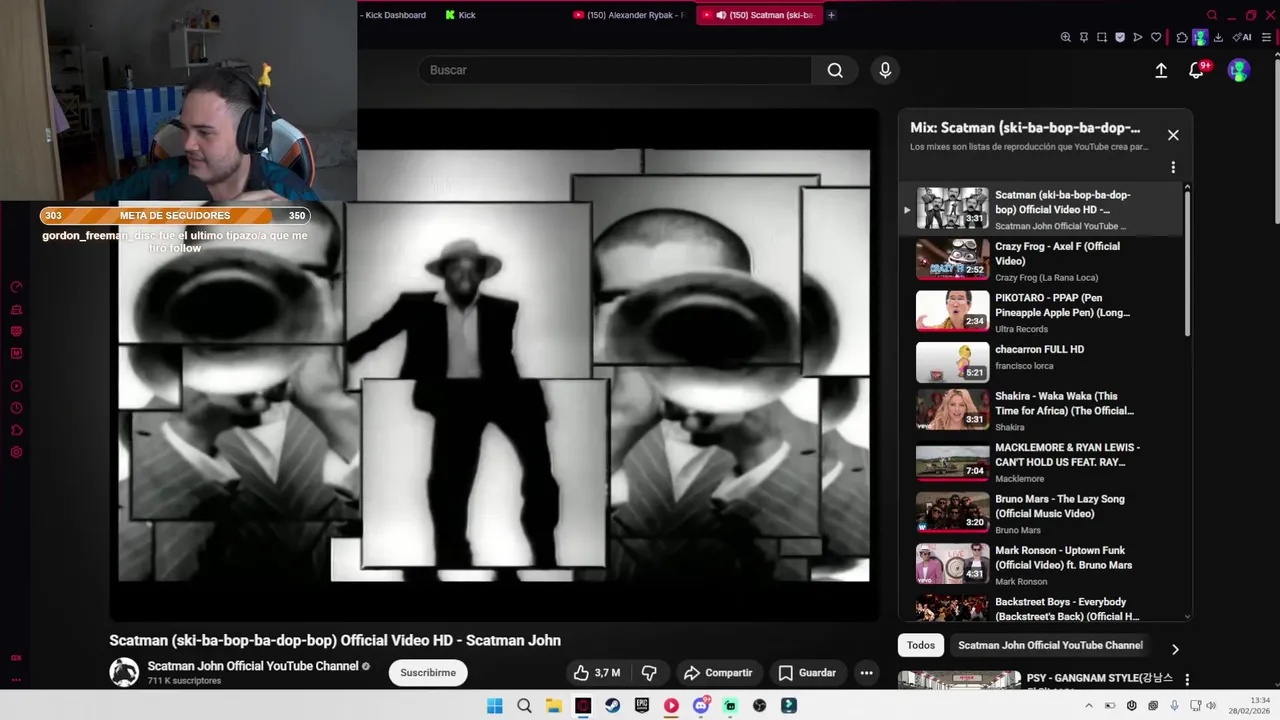This screenshot has height=720, width=1280.
Task: Select the Scatman browser tab
Action: click(x=759, y=15)
